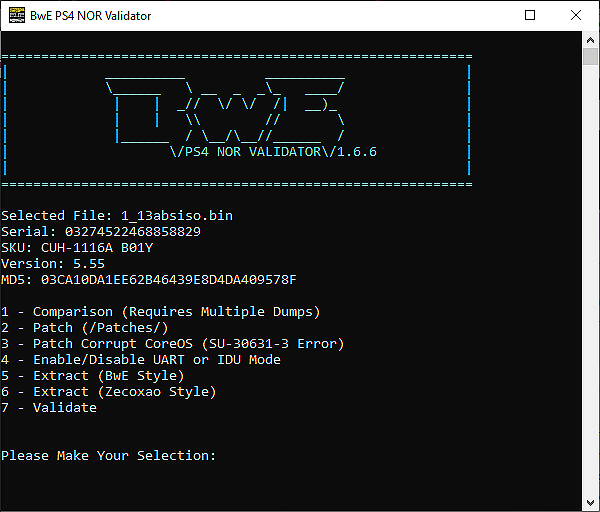Screen dimensions: 600x512
Task: Click option 7 Validate line
Action: pos(49,408)
